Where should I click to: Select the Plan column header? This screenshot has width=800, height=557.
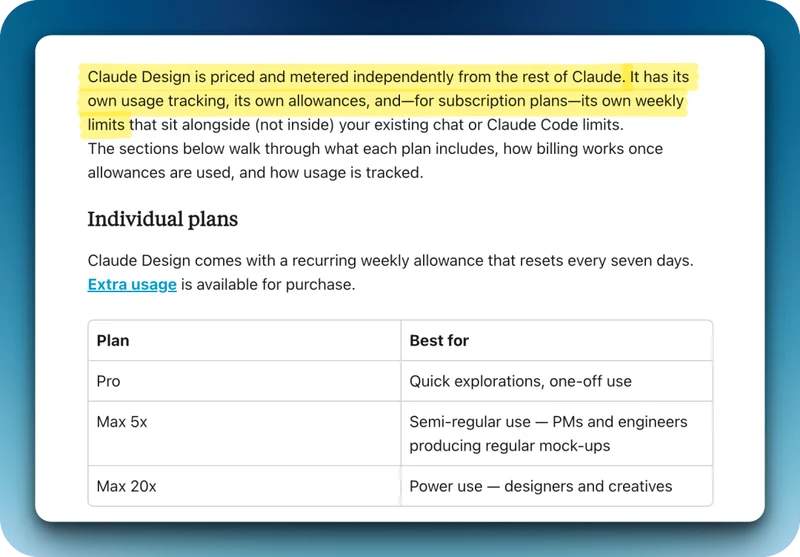tap(113, 340)
